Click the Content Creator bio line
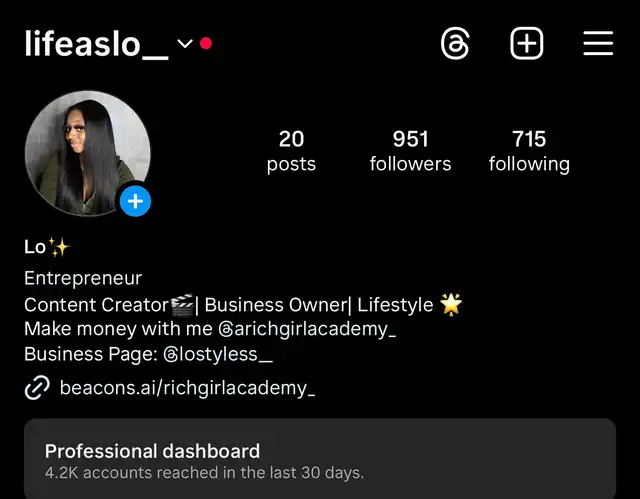The width and height of the screenshot is (640, 499). (x=243, y=305)
